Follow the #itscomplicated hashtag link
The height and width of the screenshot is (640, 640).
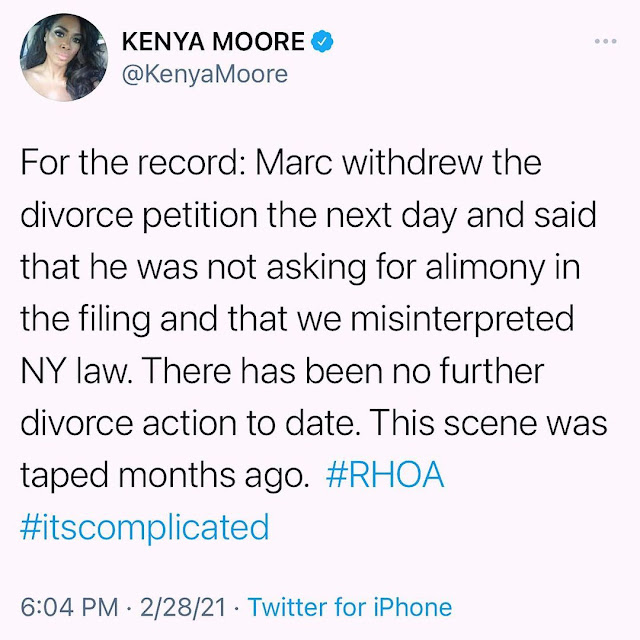point(145,527)
